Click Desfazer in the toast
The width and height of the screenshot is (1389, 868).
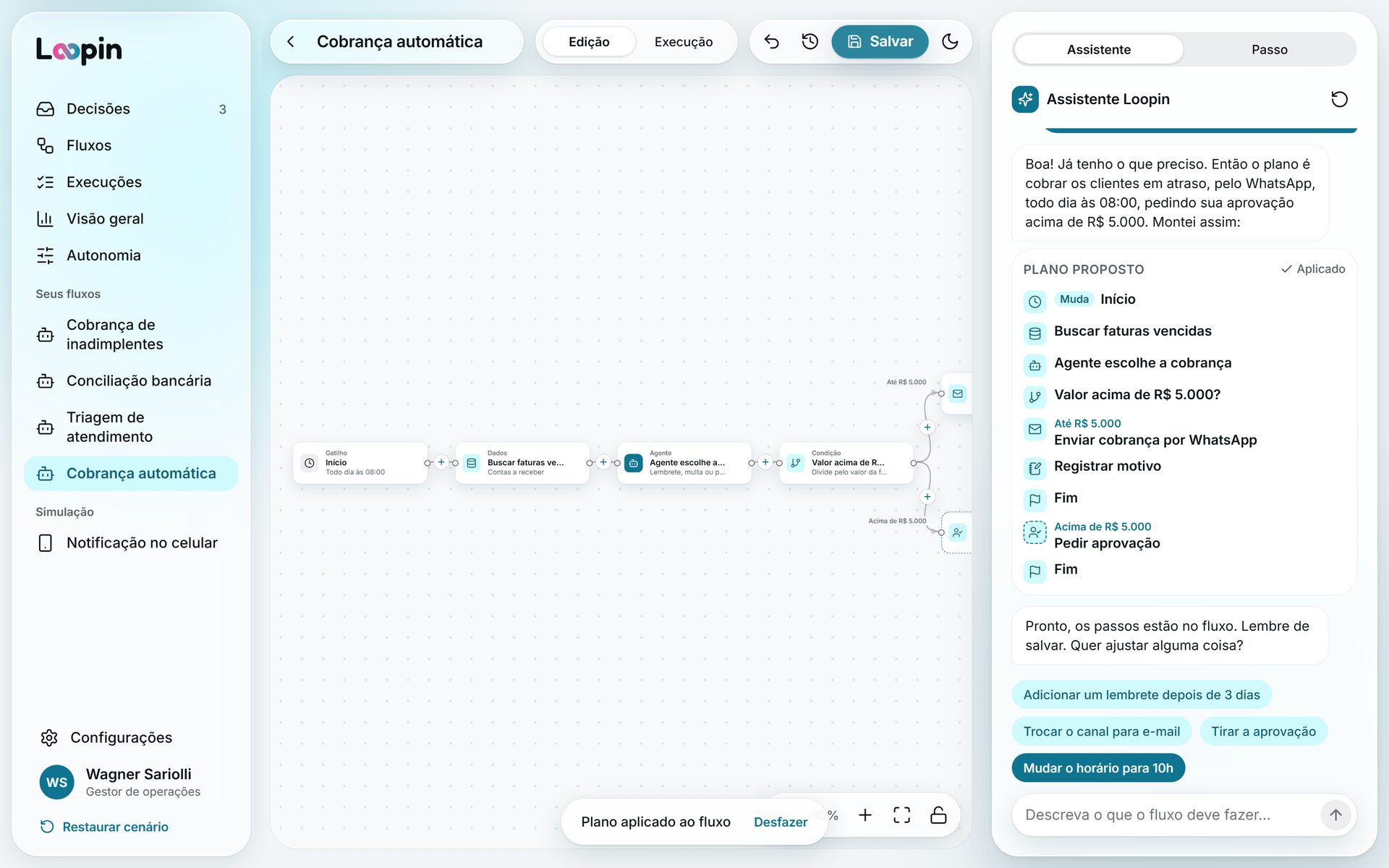coord(780,822)
